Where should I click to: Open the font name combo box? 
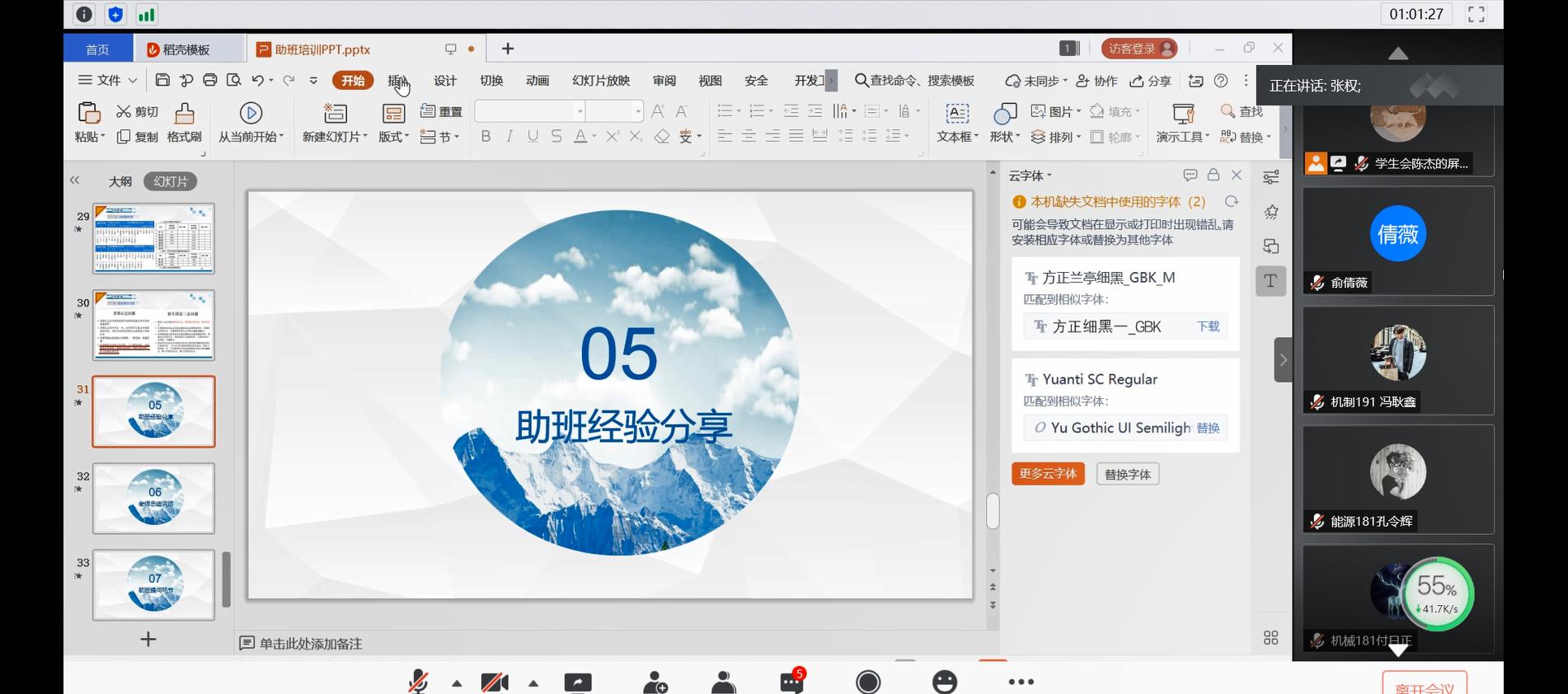pyautogui.click(x=528, y=111)
